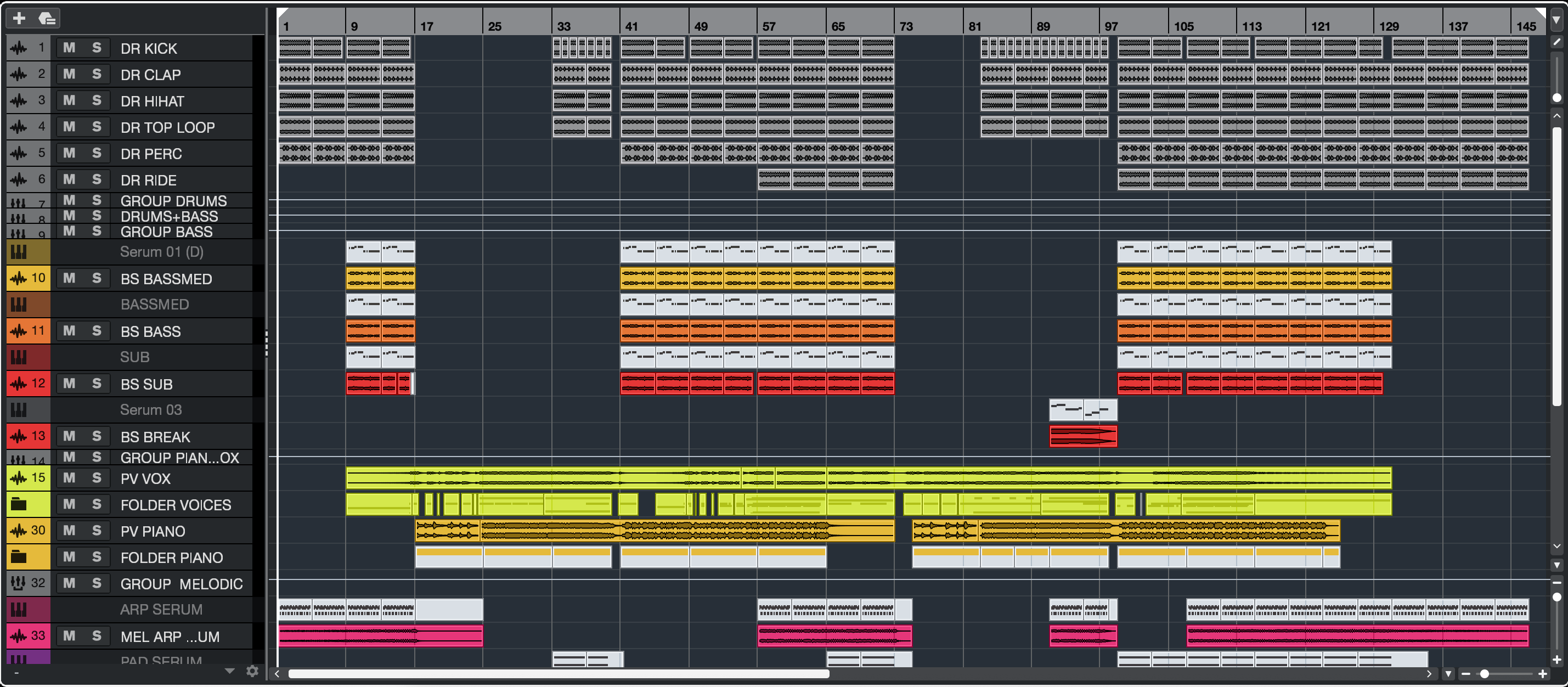Click the Add Track plus button

[19, 18]
